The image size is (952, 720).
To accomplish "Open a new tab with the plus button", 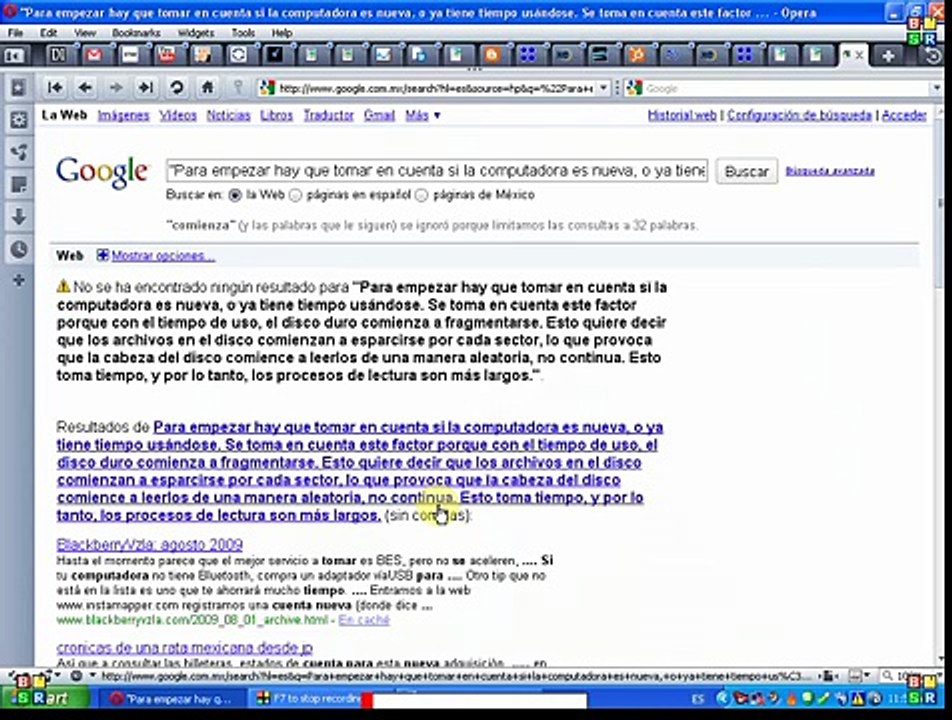I will point(888,56).
